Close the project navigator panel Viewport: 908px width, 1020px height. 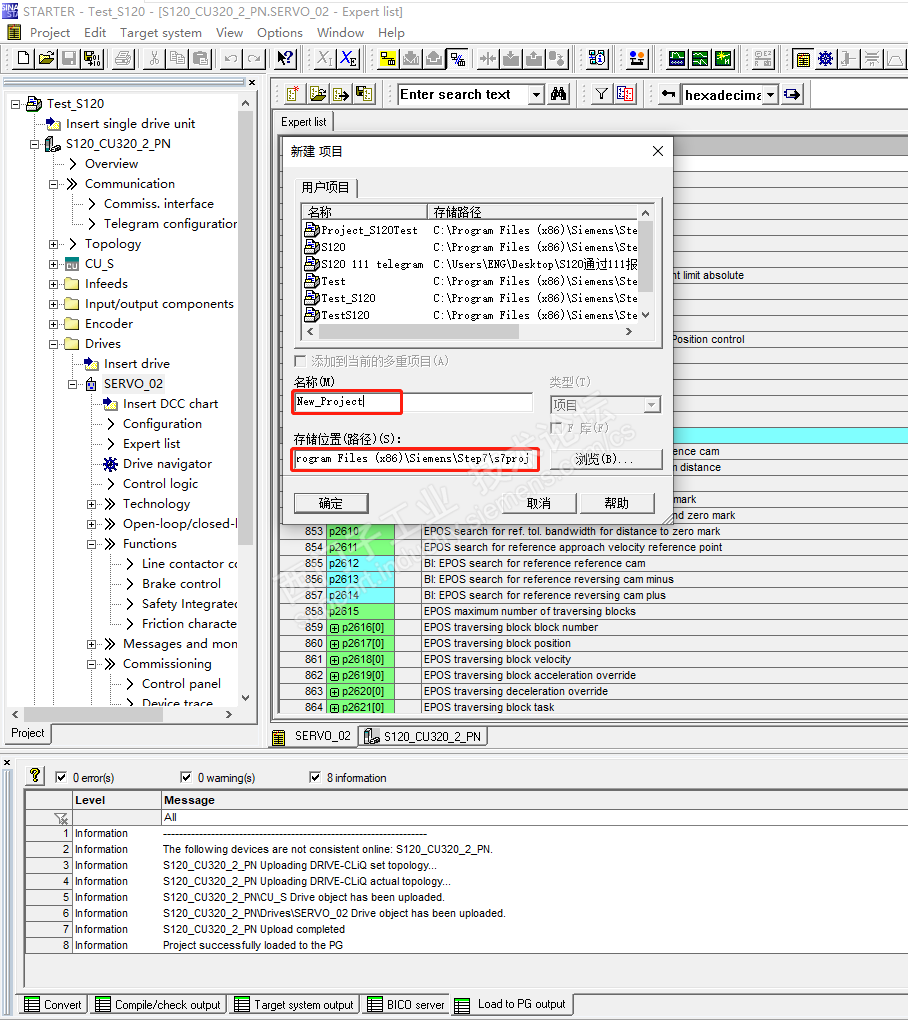click(252, 83)
